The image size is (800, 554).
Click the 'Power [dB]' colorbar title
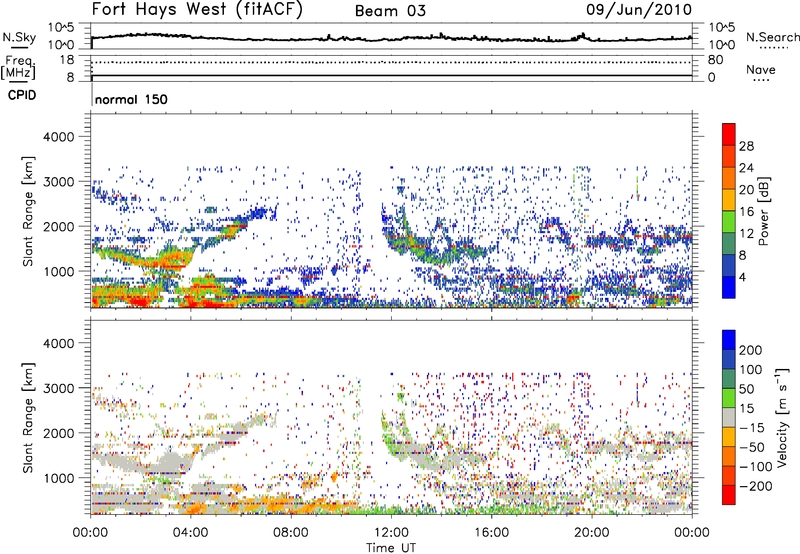(764, 211)
